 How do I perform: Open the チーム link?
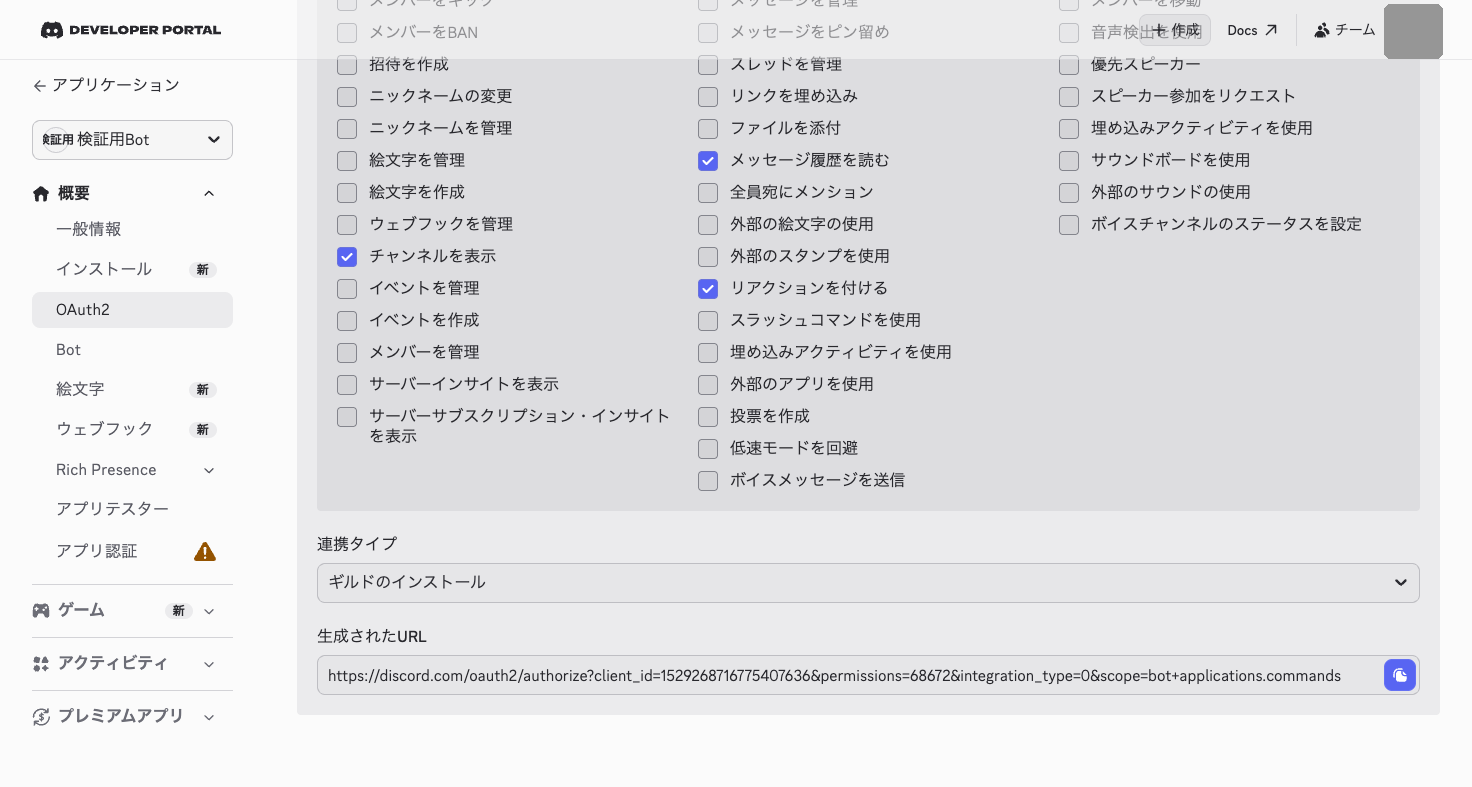pyautogui.click(x=1345, y=30)
